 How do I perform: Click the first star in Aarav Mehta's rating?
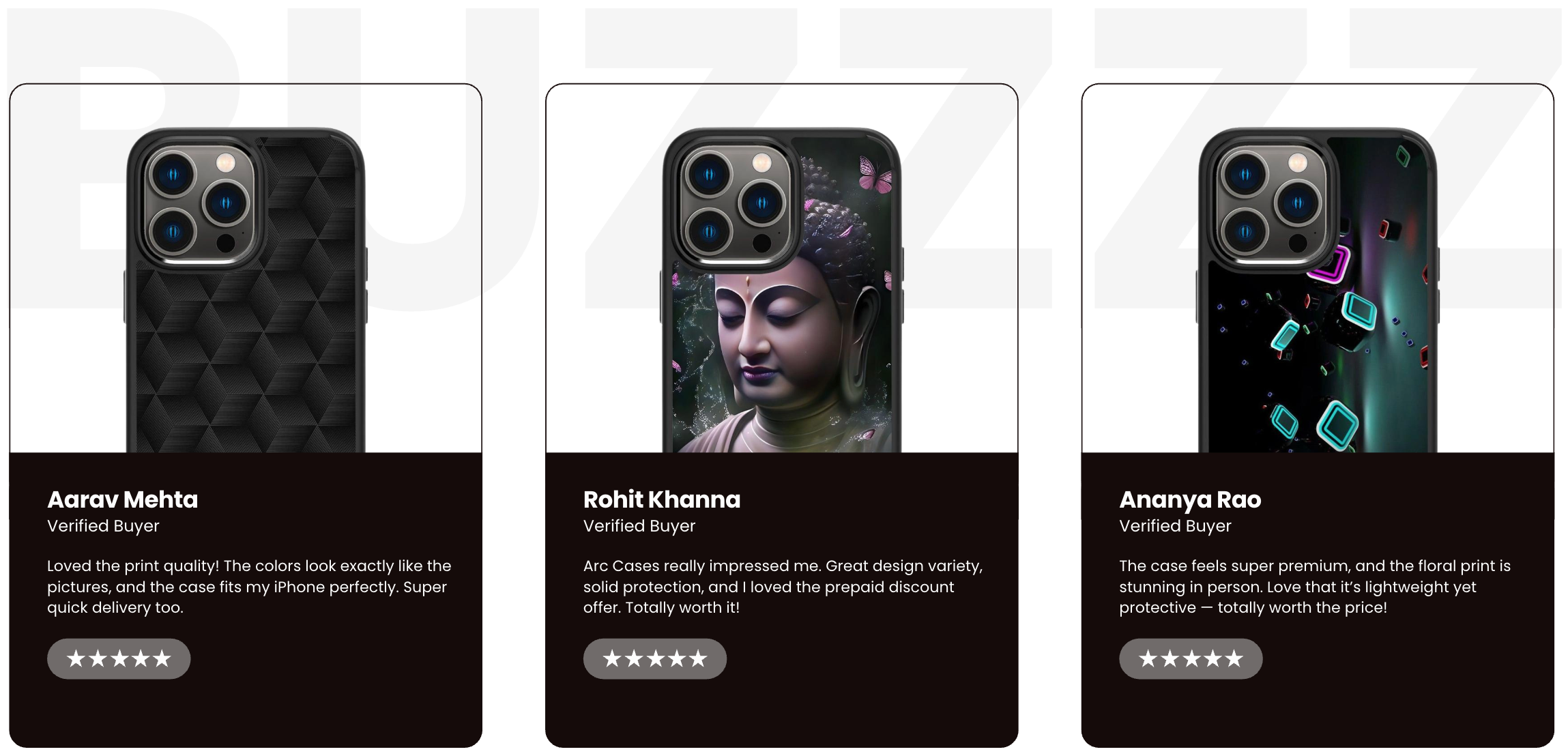76,658
